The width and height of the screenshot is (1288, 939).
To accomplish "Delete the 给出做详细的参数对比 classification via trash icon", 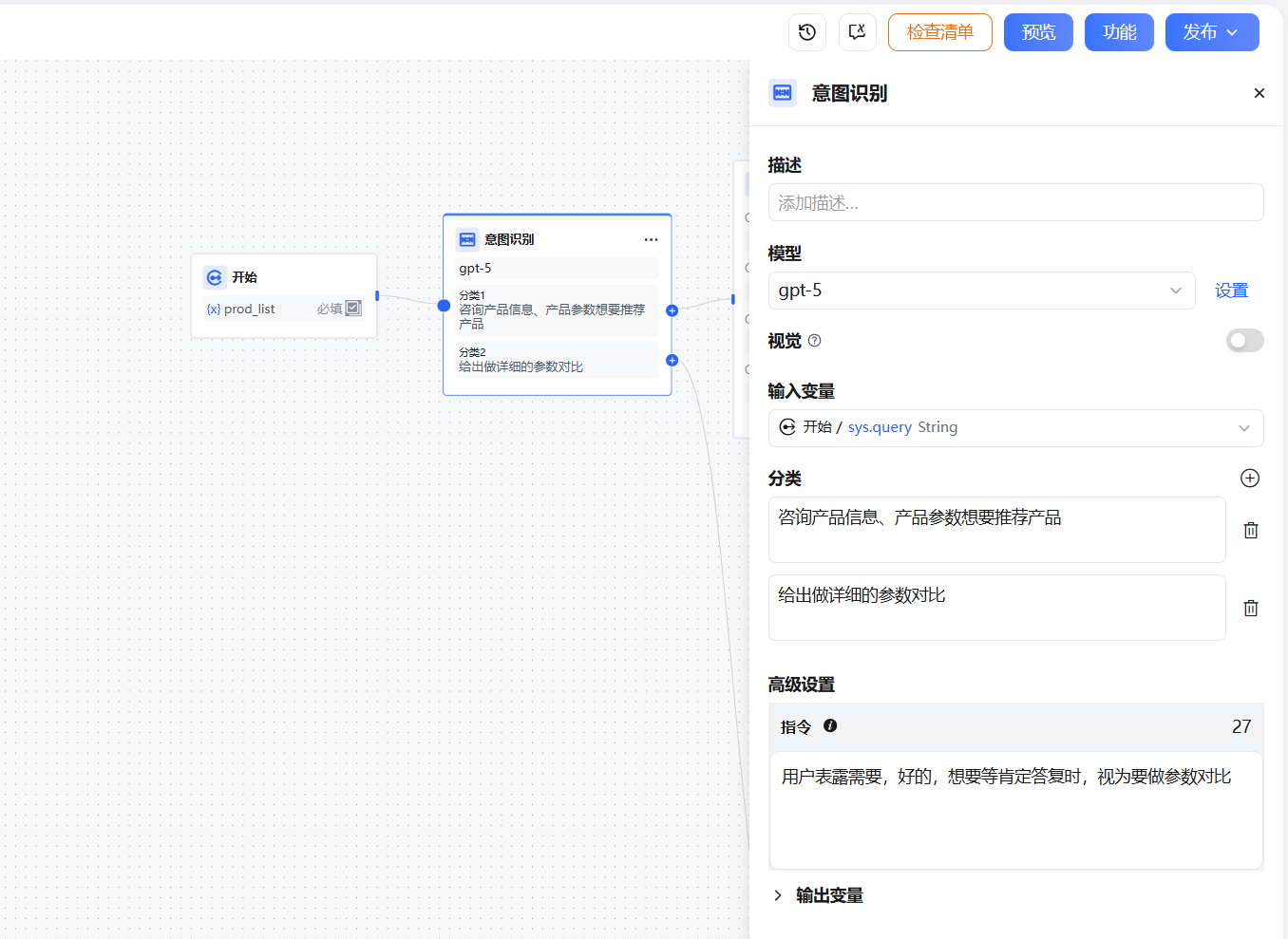I will click(x=1251, y=608).
